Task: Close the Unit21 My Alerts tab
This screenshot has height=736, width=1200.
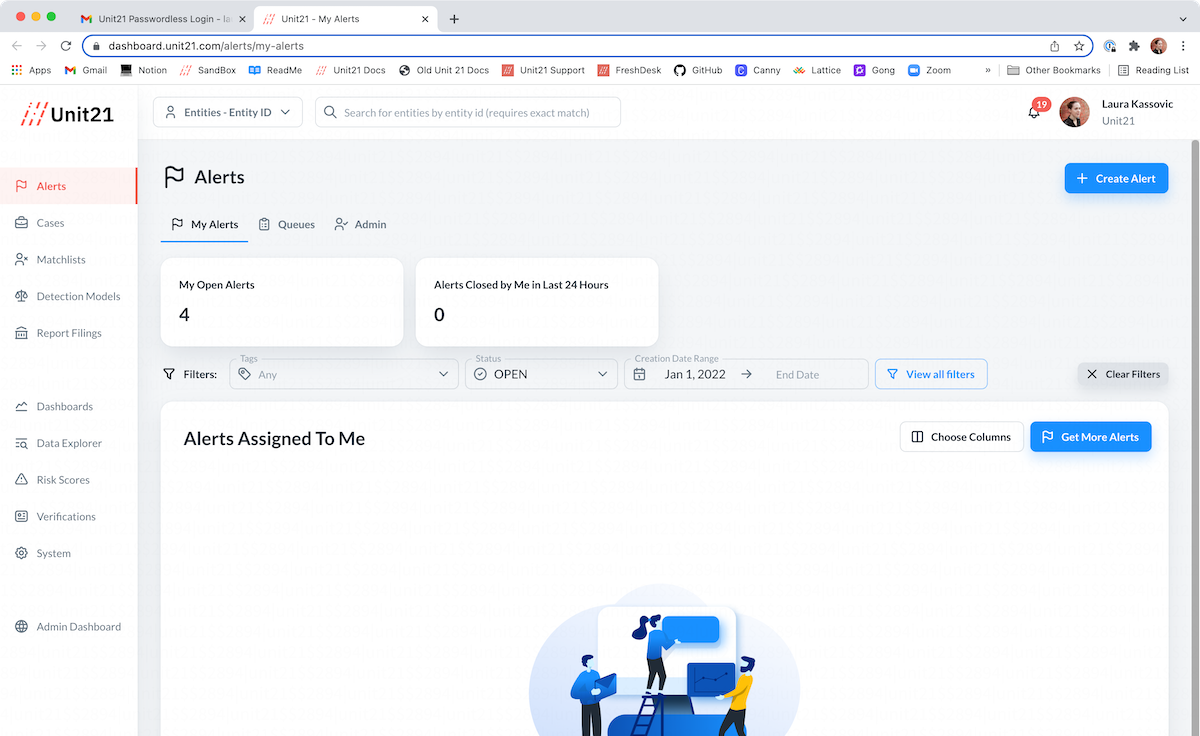Action: [425, 19]
